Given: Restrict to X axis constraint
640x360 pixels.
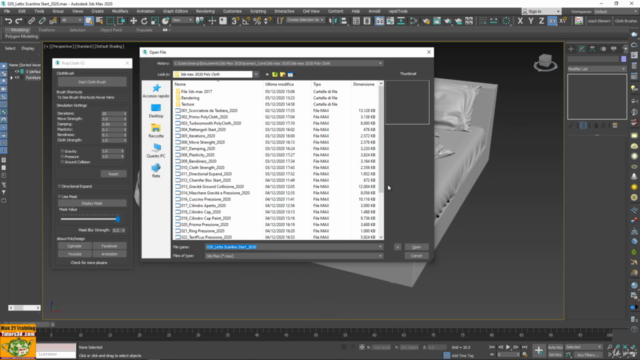Looking at the screenshot, I should pos(520,21).
